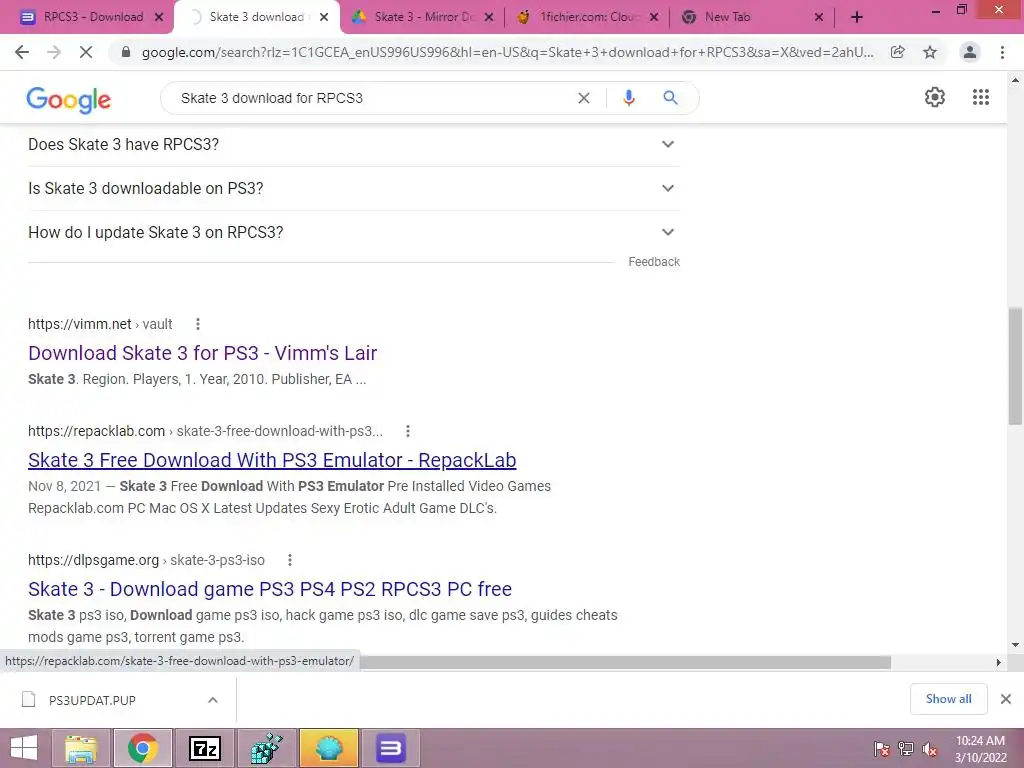Screen dimensions: 1024x768
Task: Click the Action Center flag tray icon
Action: tap(882, 749)
